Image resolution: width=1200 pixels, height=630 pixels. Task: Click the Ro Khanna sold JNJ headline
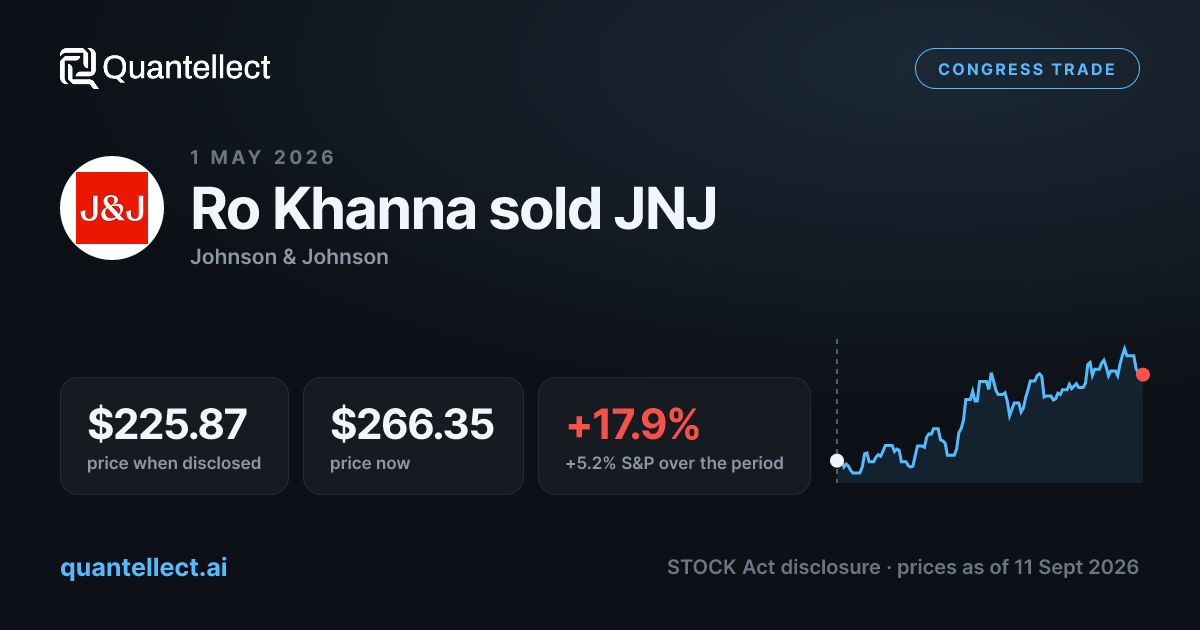[453, 209]
